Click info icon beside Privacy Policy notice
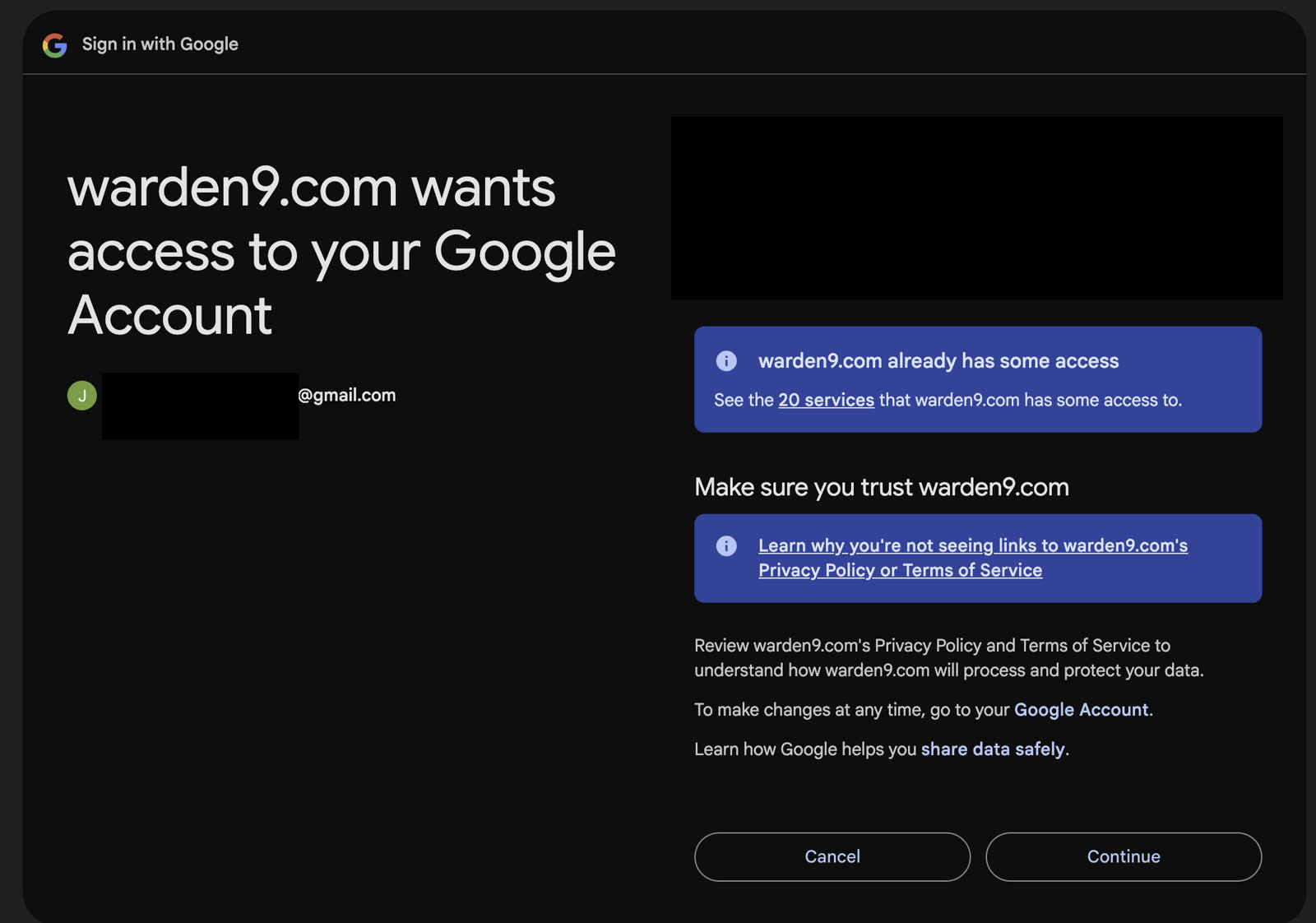Image resolution: width=1316 pixels, height=923 pixels. 726,545
